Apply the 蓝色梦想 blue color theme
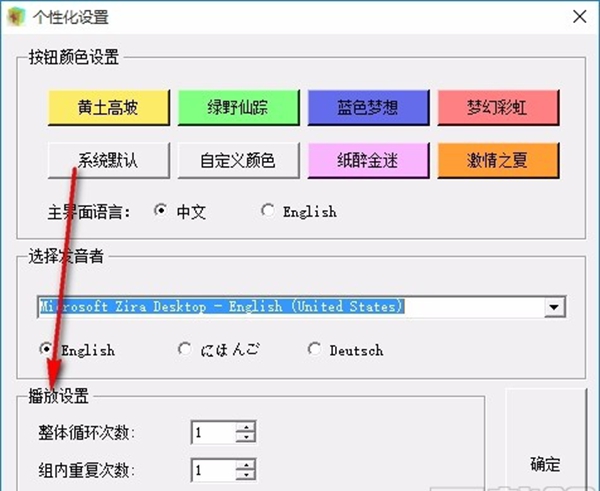600x491 pixels. (x=368, y=108)
